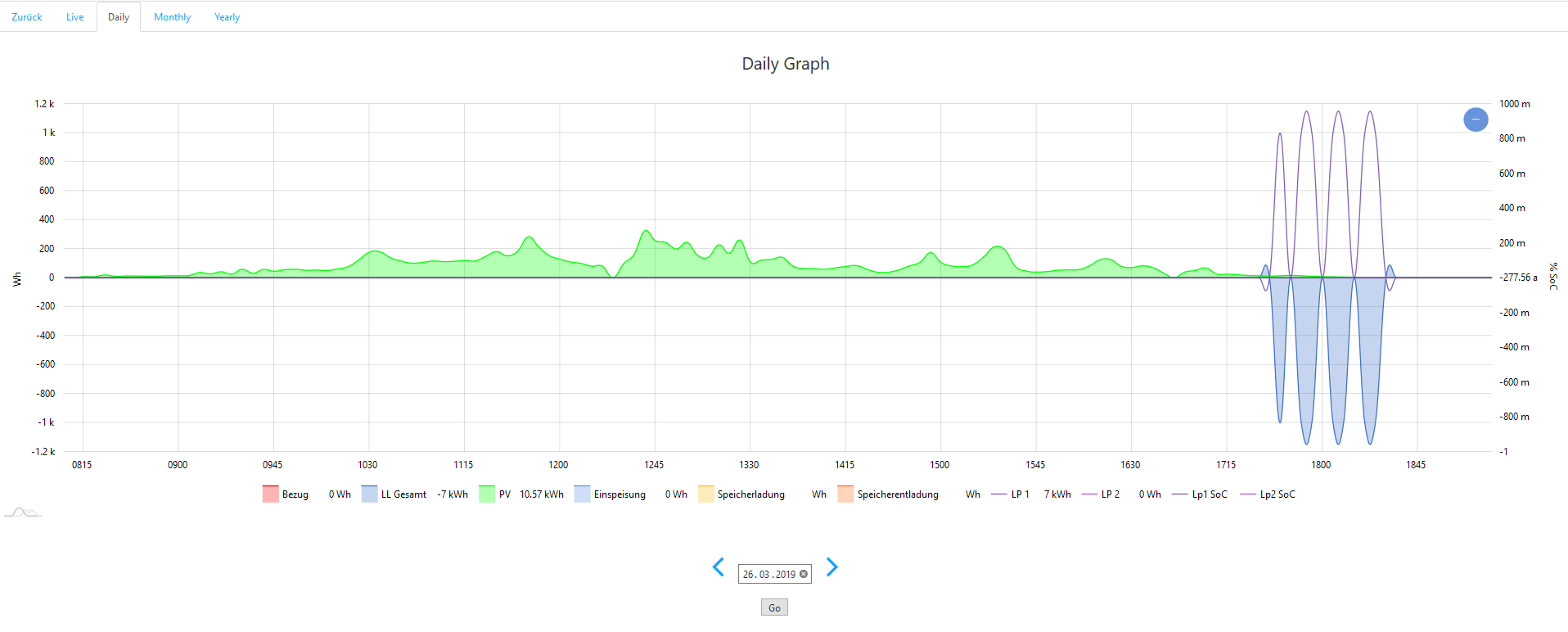Click the small chart logo icon
This screenshot has width=1568, height=632.
click(23, 512)
